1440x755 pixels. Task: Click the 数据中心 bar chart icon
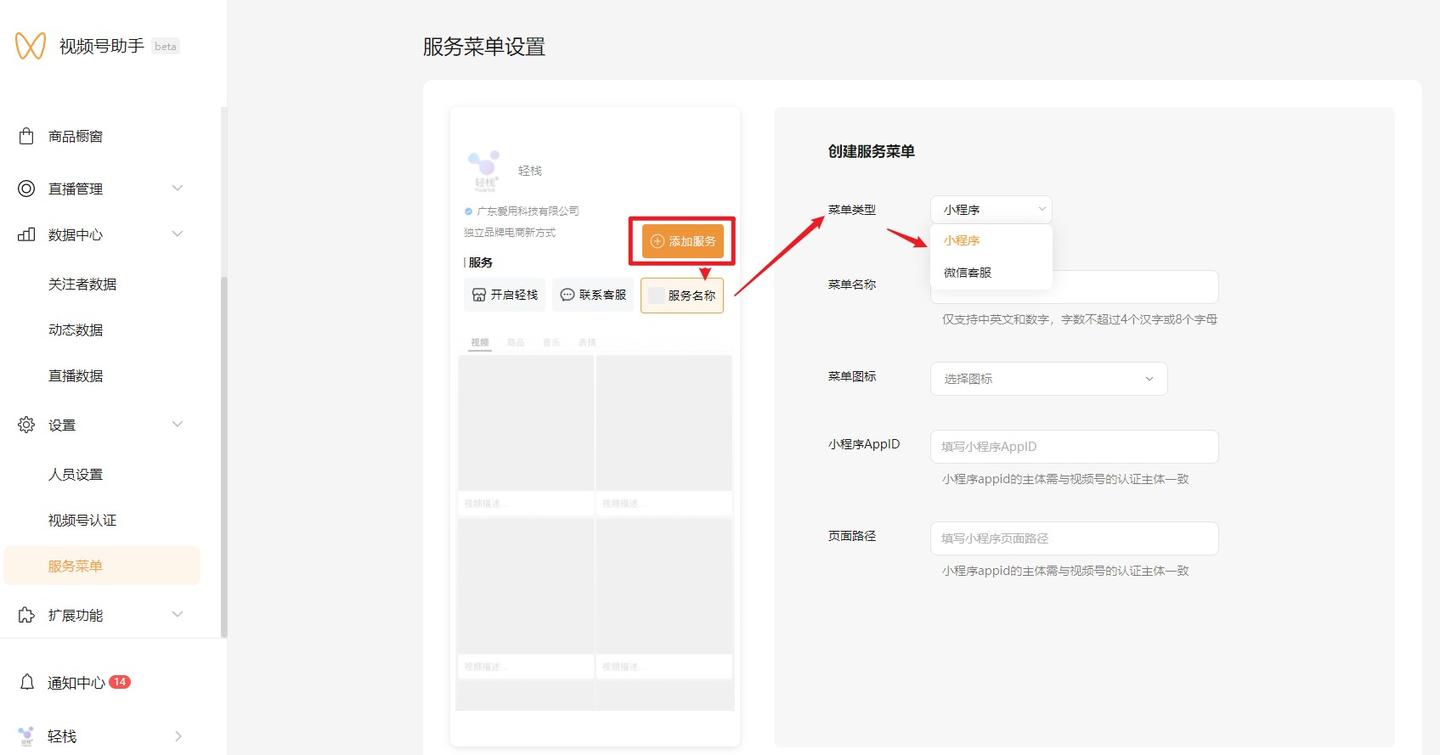27,234
